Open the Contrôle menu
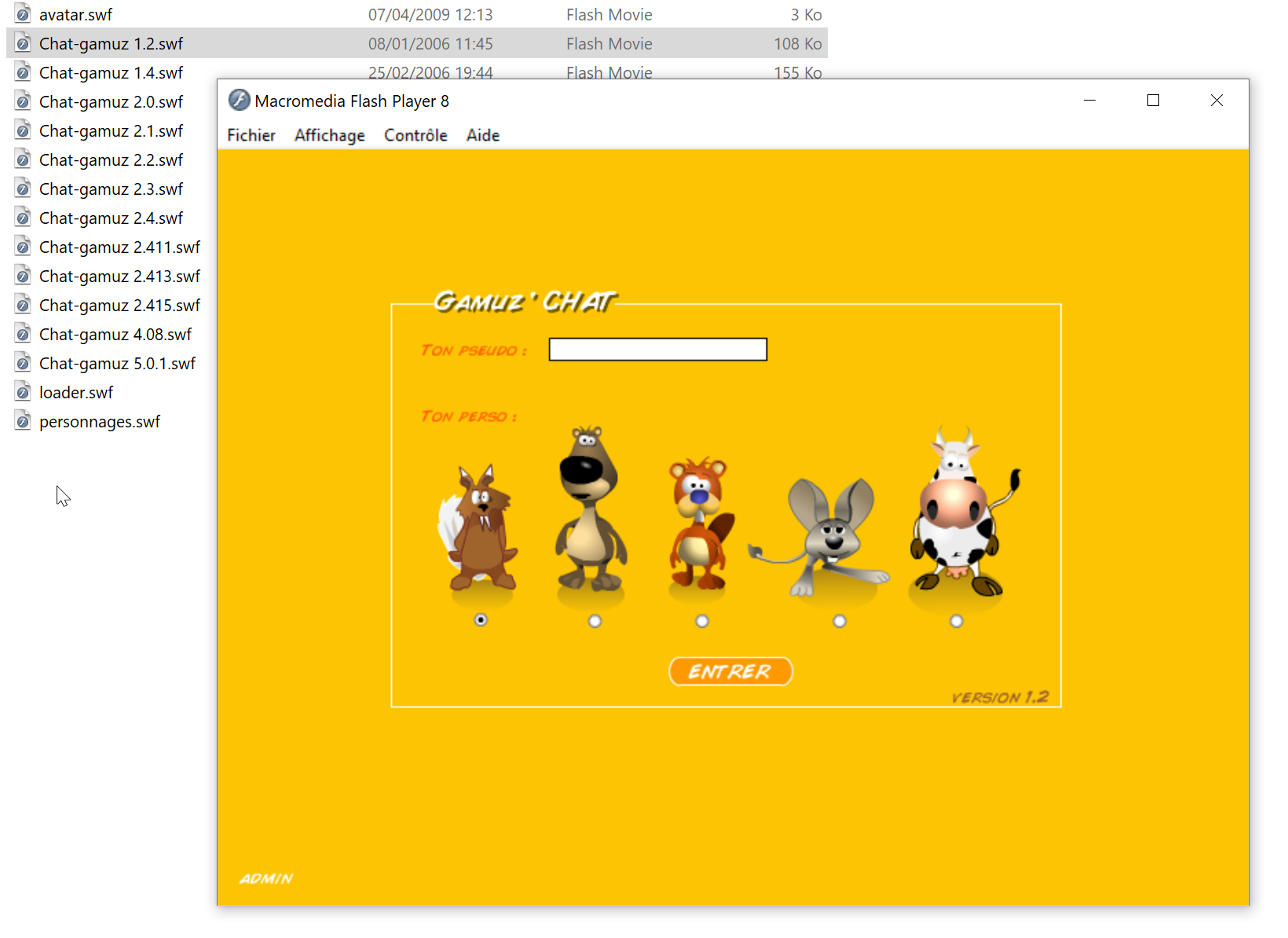1288x938 pixels. coord(415,135)
